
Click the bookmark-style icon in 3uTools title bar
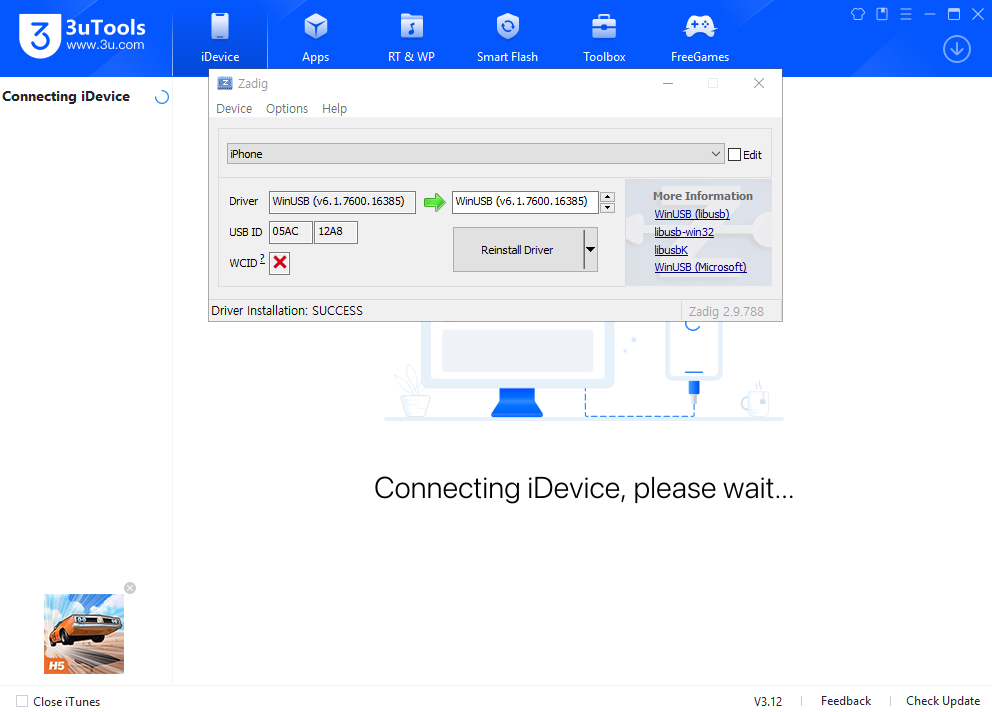[x=882, y=14]
